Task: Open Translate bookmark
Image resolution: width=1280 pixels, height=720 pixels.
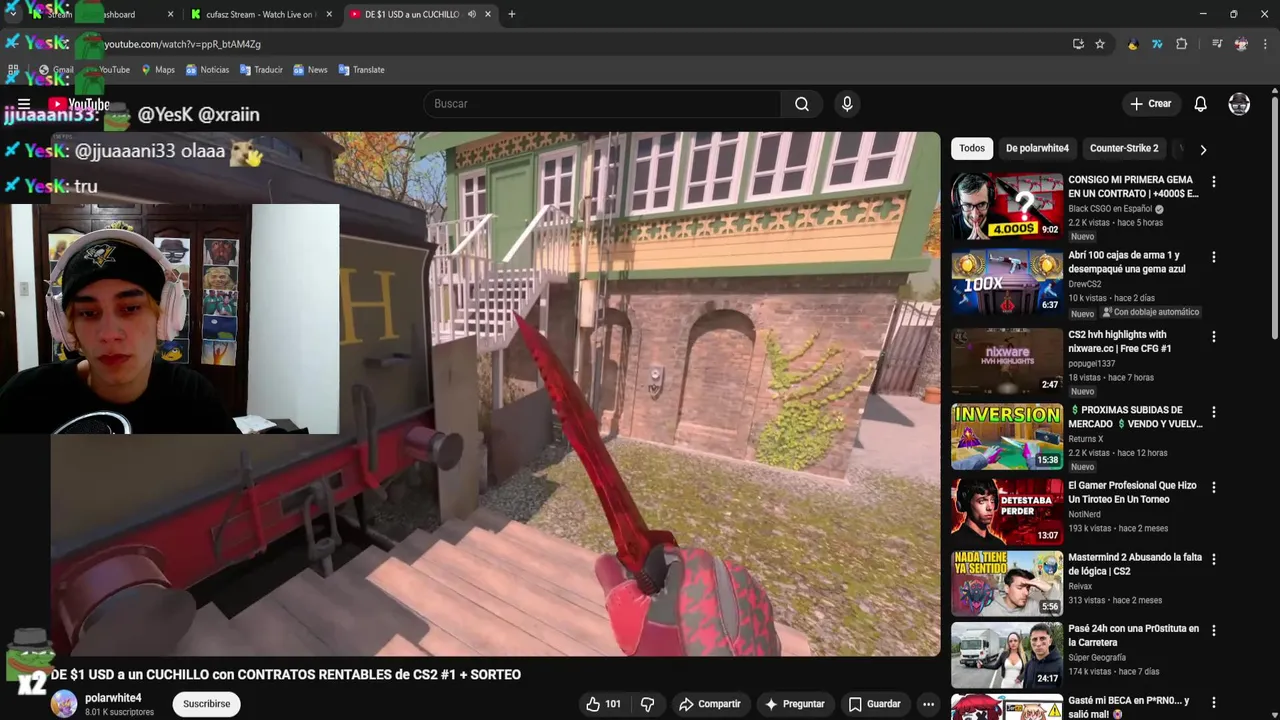Action: pyautogui.click(x=361, y=70)
